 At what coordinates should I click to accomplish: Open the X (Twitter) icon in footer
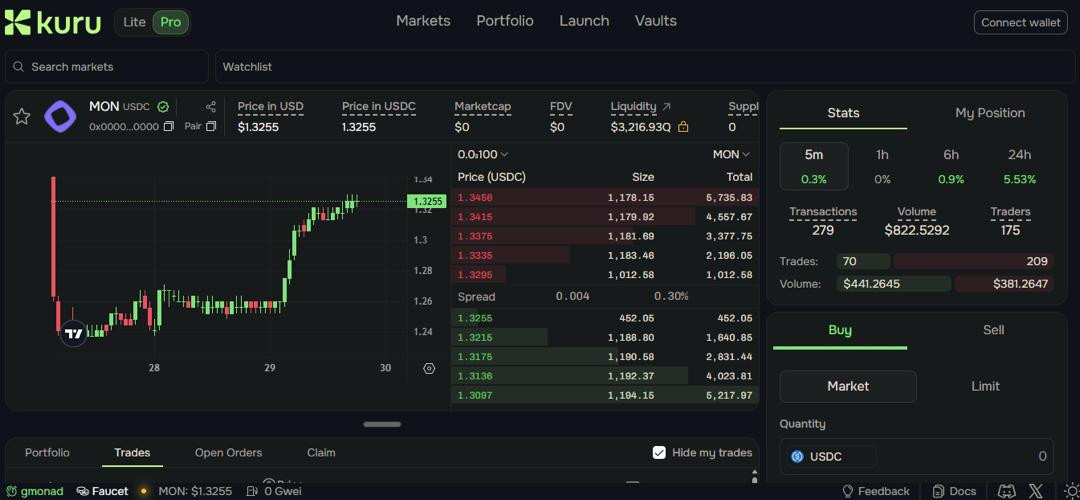tap(1035, 491)
